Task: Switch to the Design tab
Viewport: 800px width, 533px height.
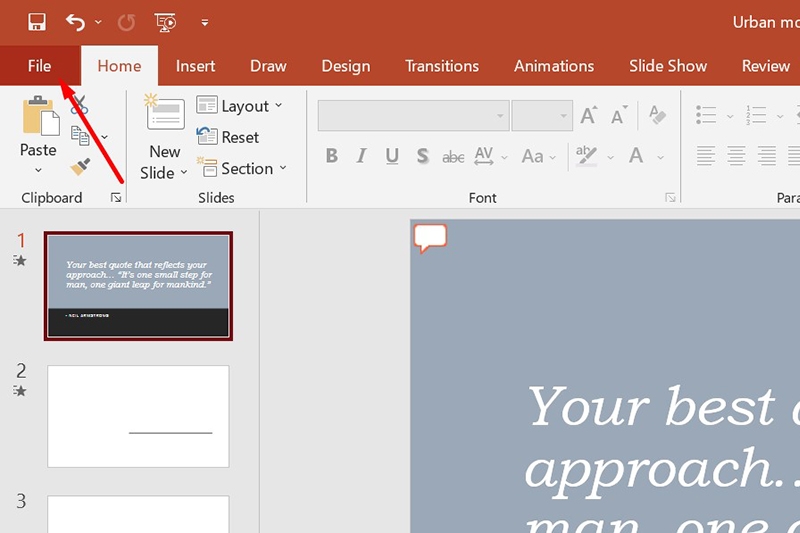Action: pyautogui.click(x=346, y=66)
